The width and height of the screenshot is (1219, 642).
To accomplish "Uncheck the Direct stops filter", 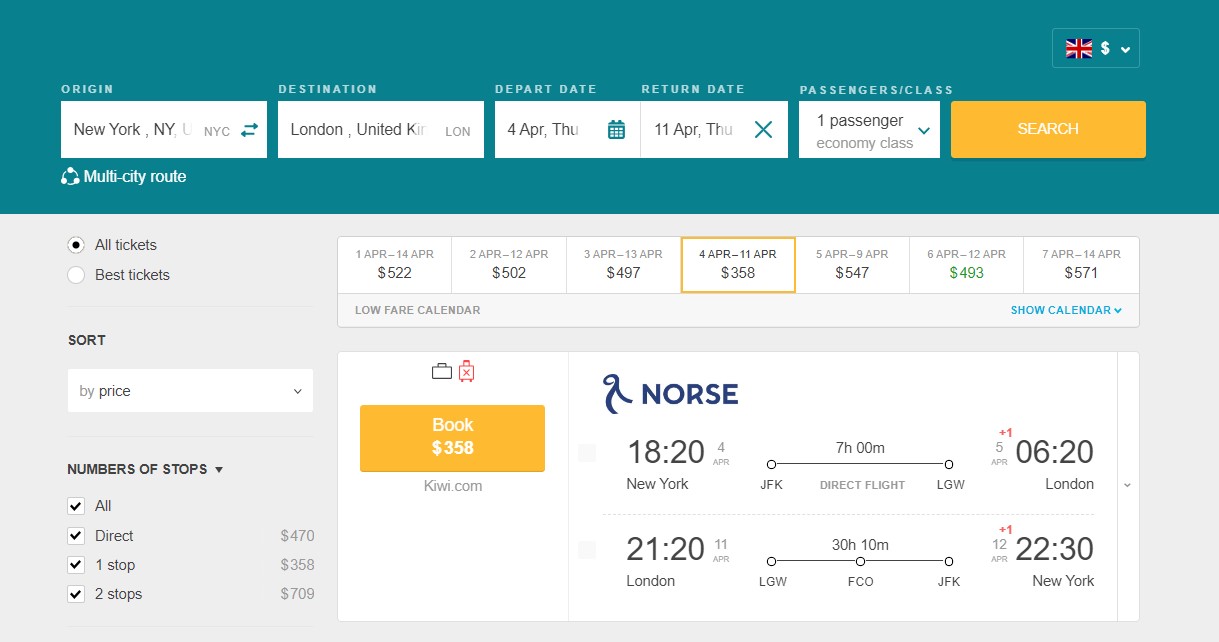I will tap(75, 535).
